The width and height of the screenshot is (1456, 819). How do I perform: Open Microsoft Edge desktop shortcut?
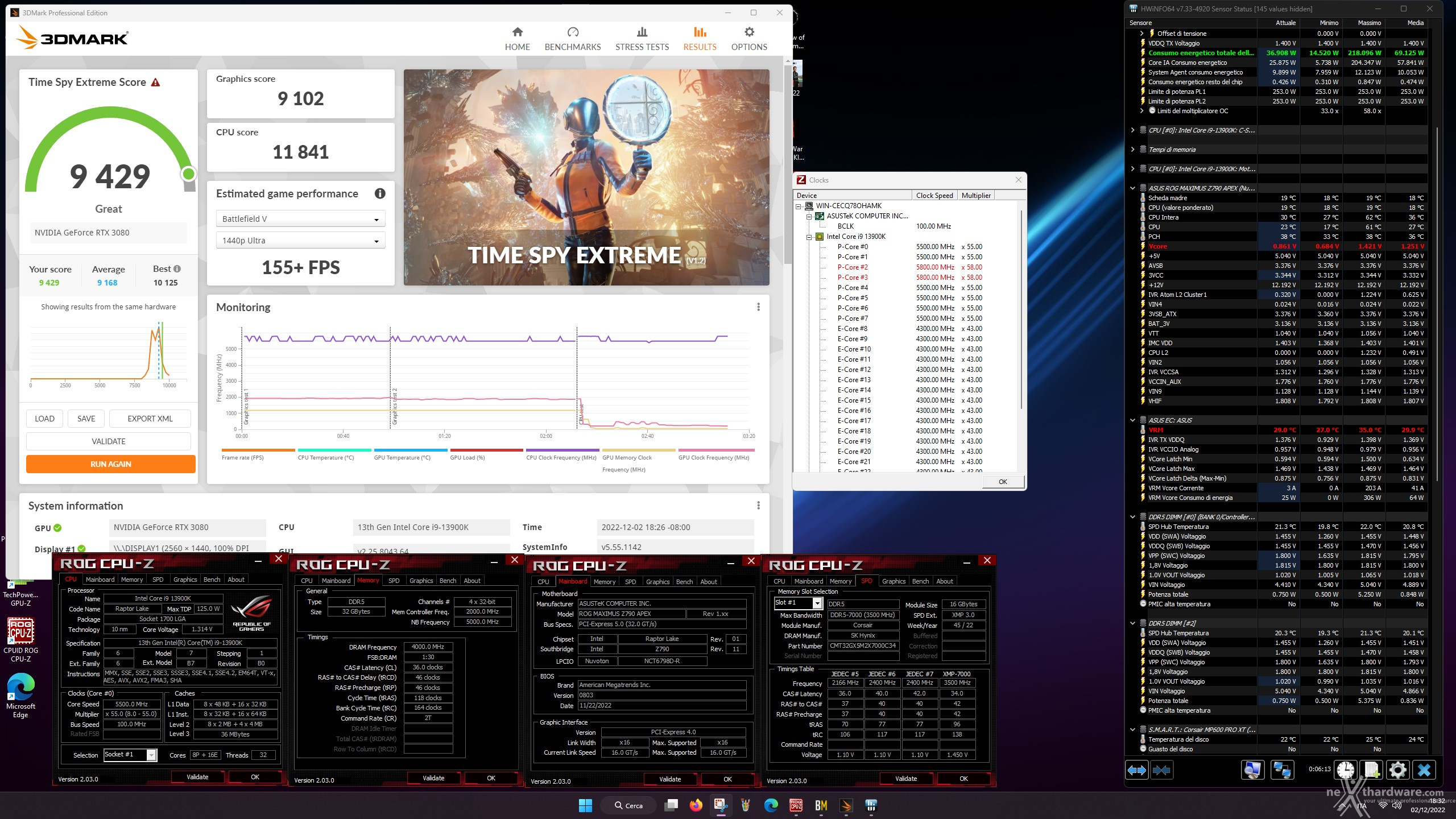pos(20,696)
